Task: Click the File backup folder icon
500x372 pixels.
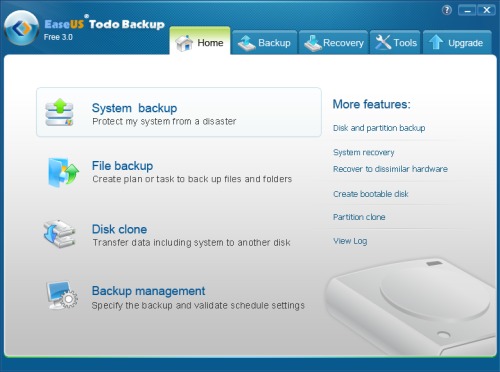Action: (63, 173)
